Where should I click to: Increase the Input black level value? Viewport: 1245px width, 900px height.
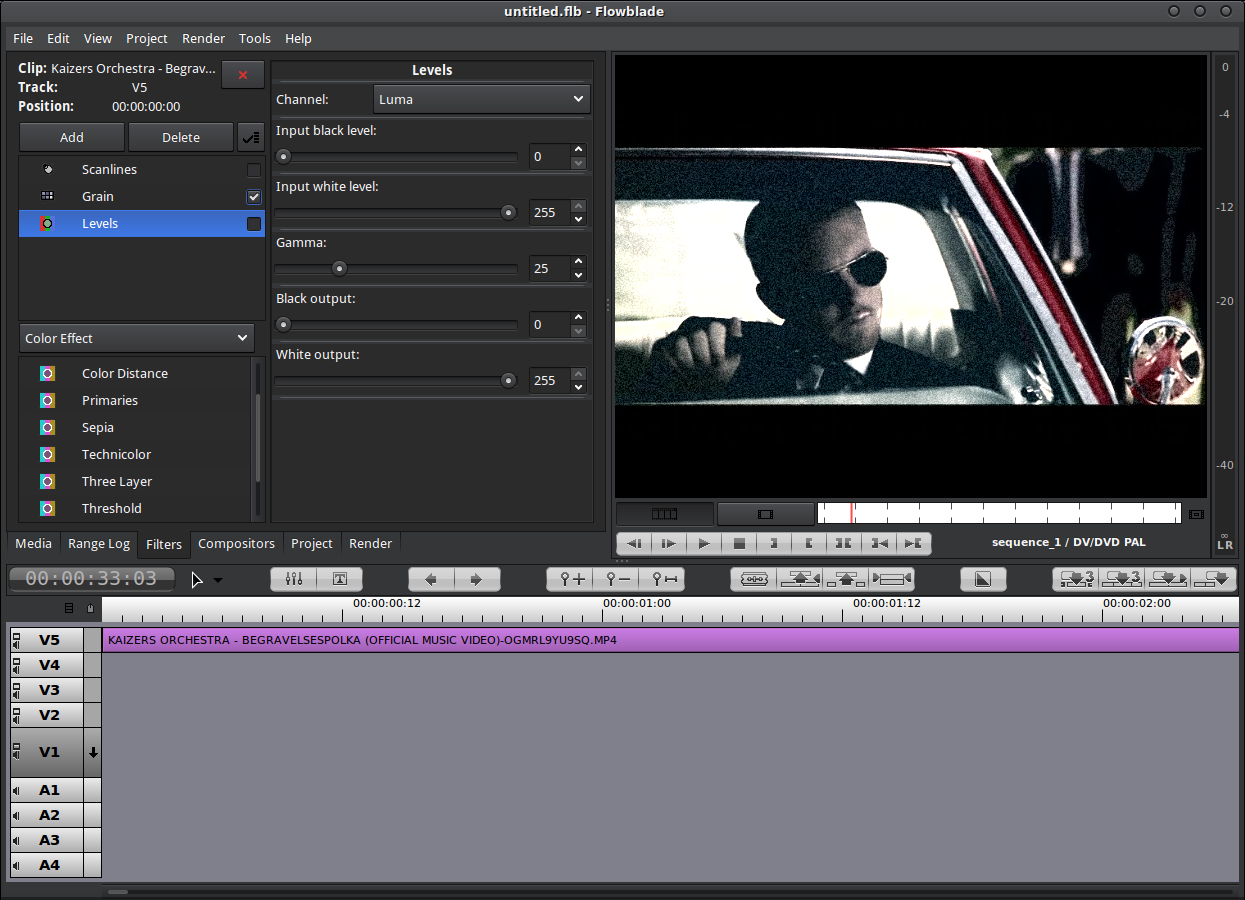[578, 151]
